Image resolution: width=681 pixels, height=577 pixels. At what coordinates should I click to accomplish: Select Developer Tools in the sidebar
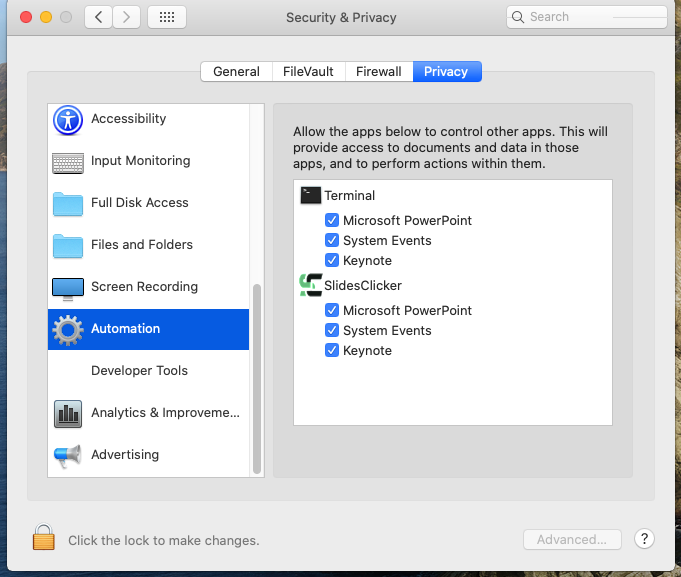pyautogui.click(x=148, y=371)
